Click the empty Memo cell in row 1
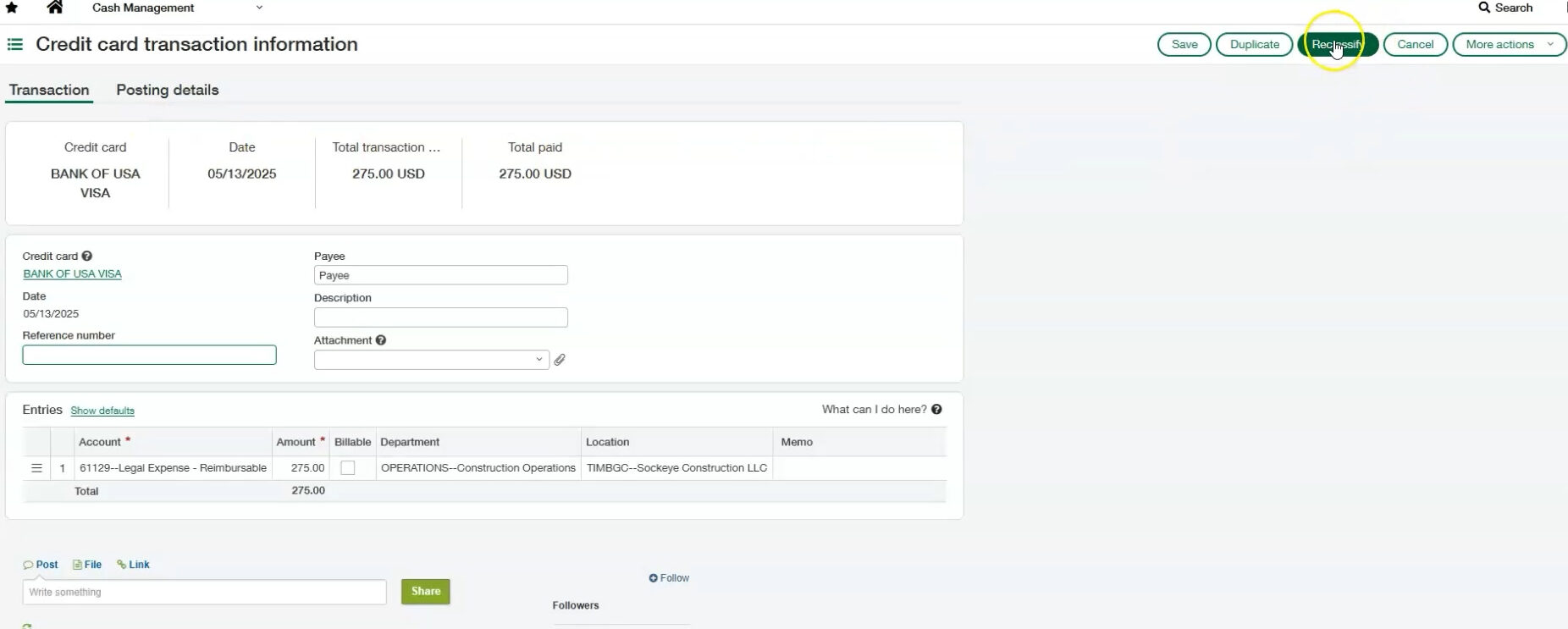 point(859,468)
